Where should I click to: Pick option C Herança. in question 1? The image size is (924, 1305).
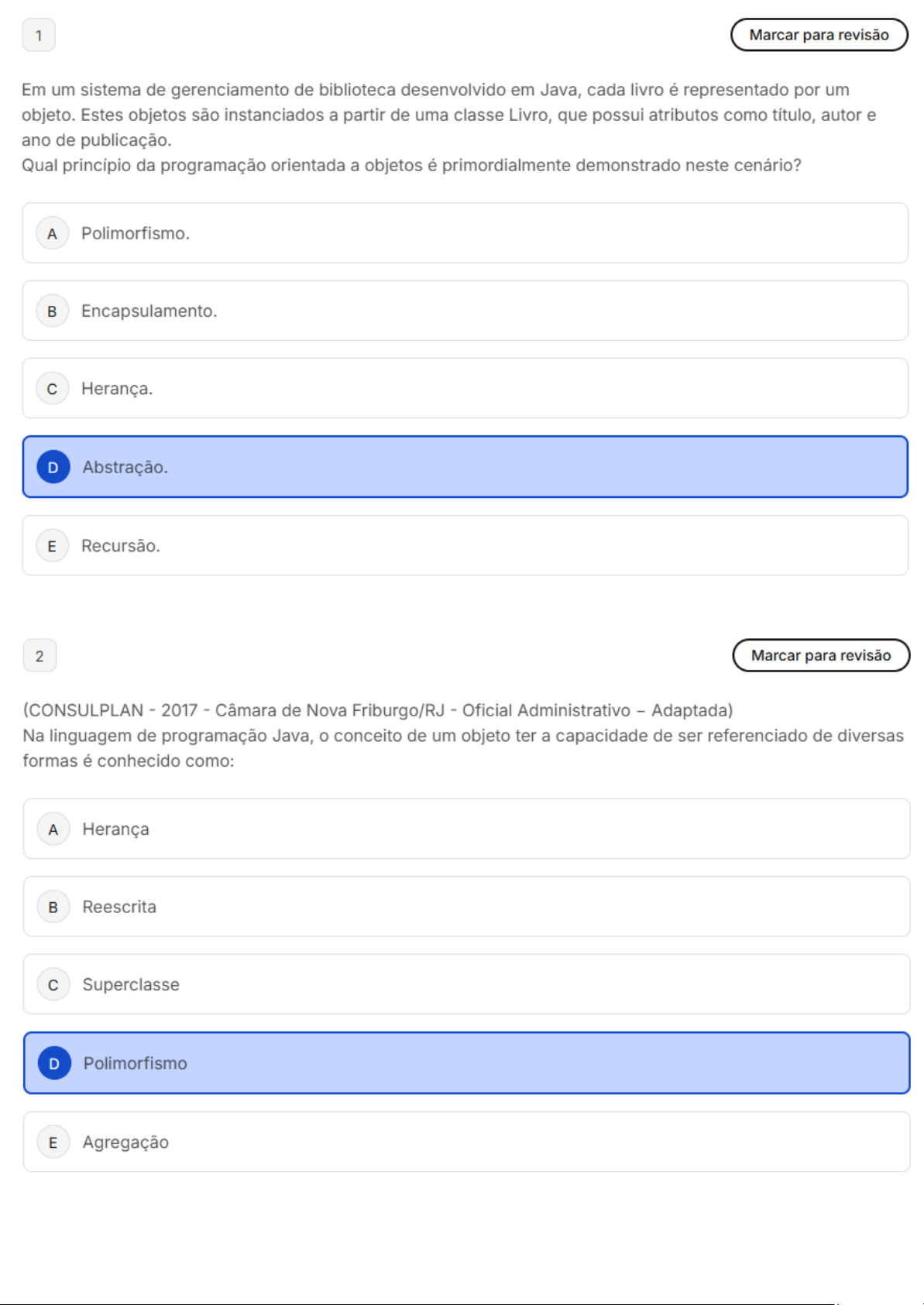[x=465, y=388]
